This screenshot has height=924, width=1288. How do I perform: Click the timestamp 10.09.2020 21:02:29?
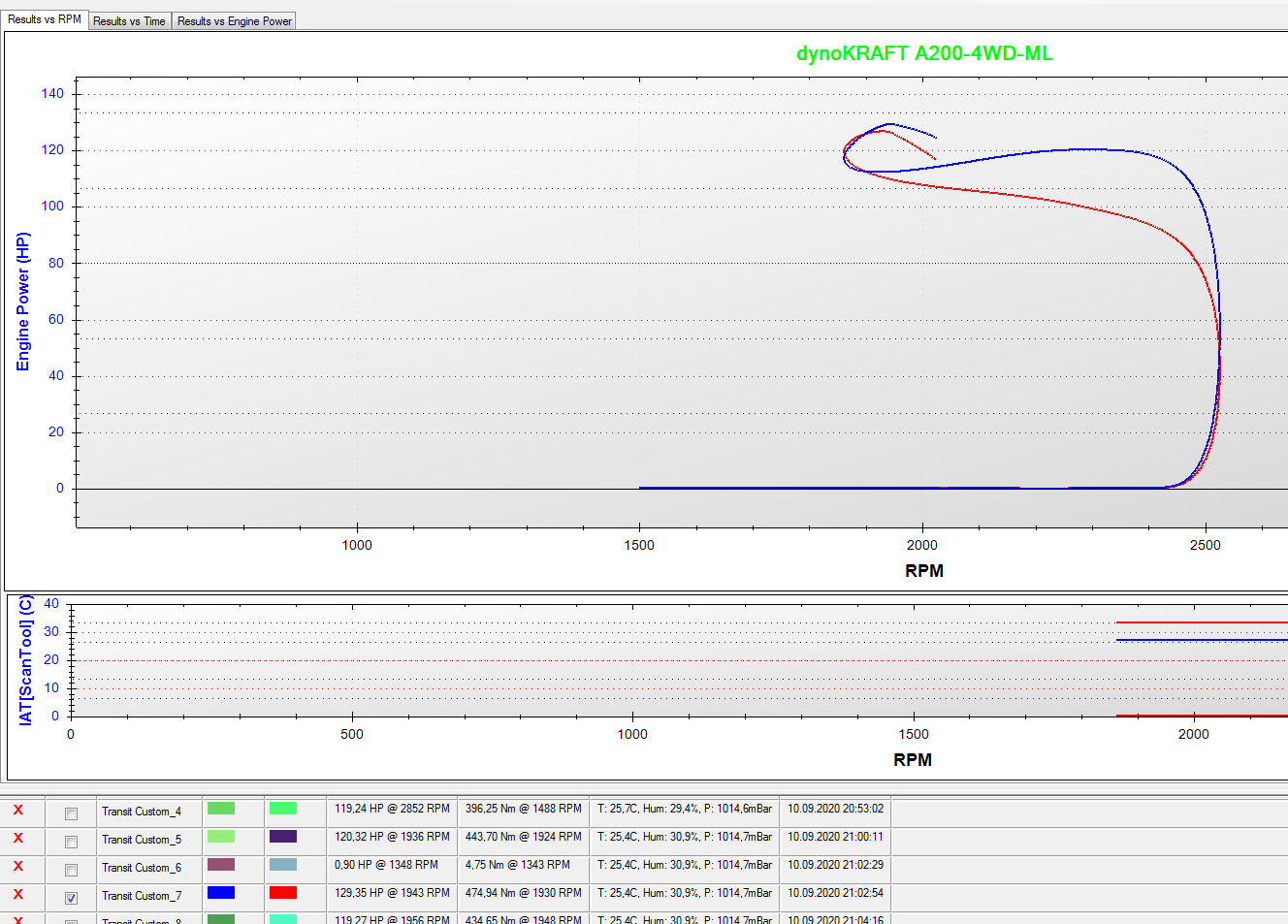[835, 865]
